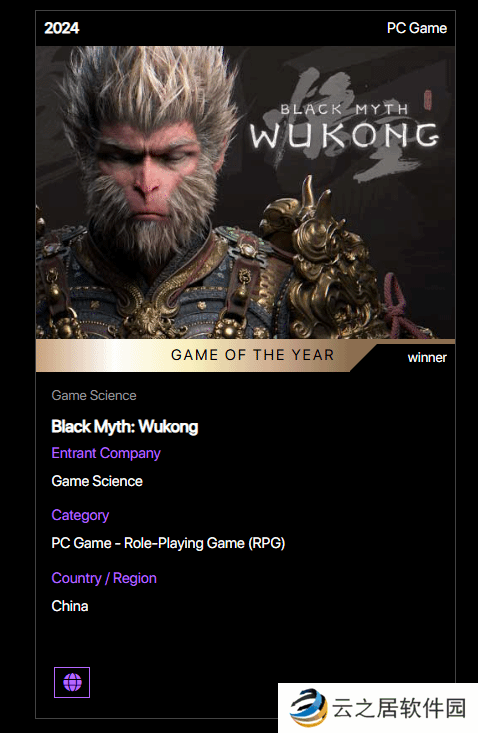The height and width of the screenshot is (733, 478).
Task: Click the winner badge text
Action: (x=427, y=358)
